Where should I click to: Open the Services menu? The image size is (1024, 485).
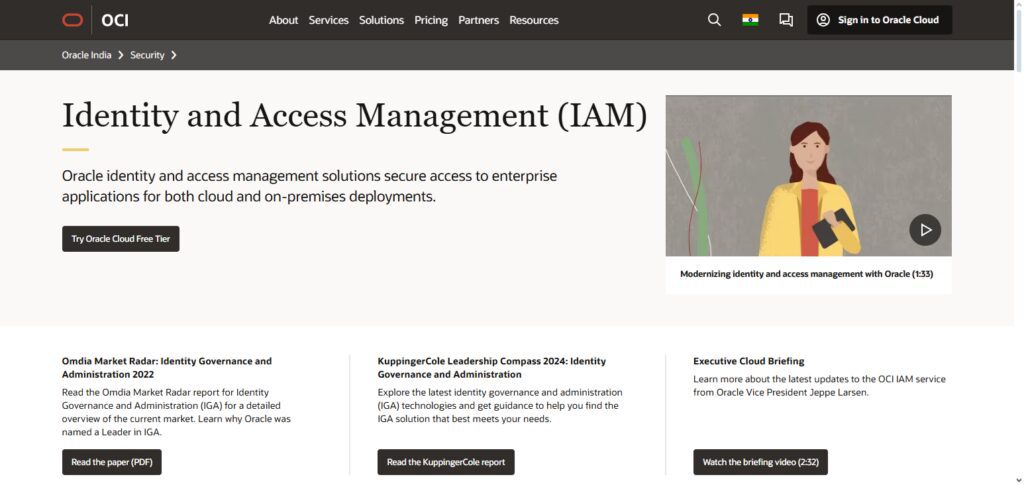328,20
